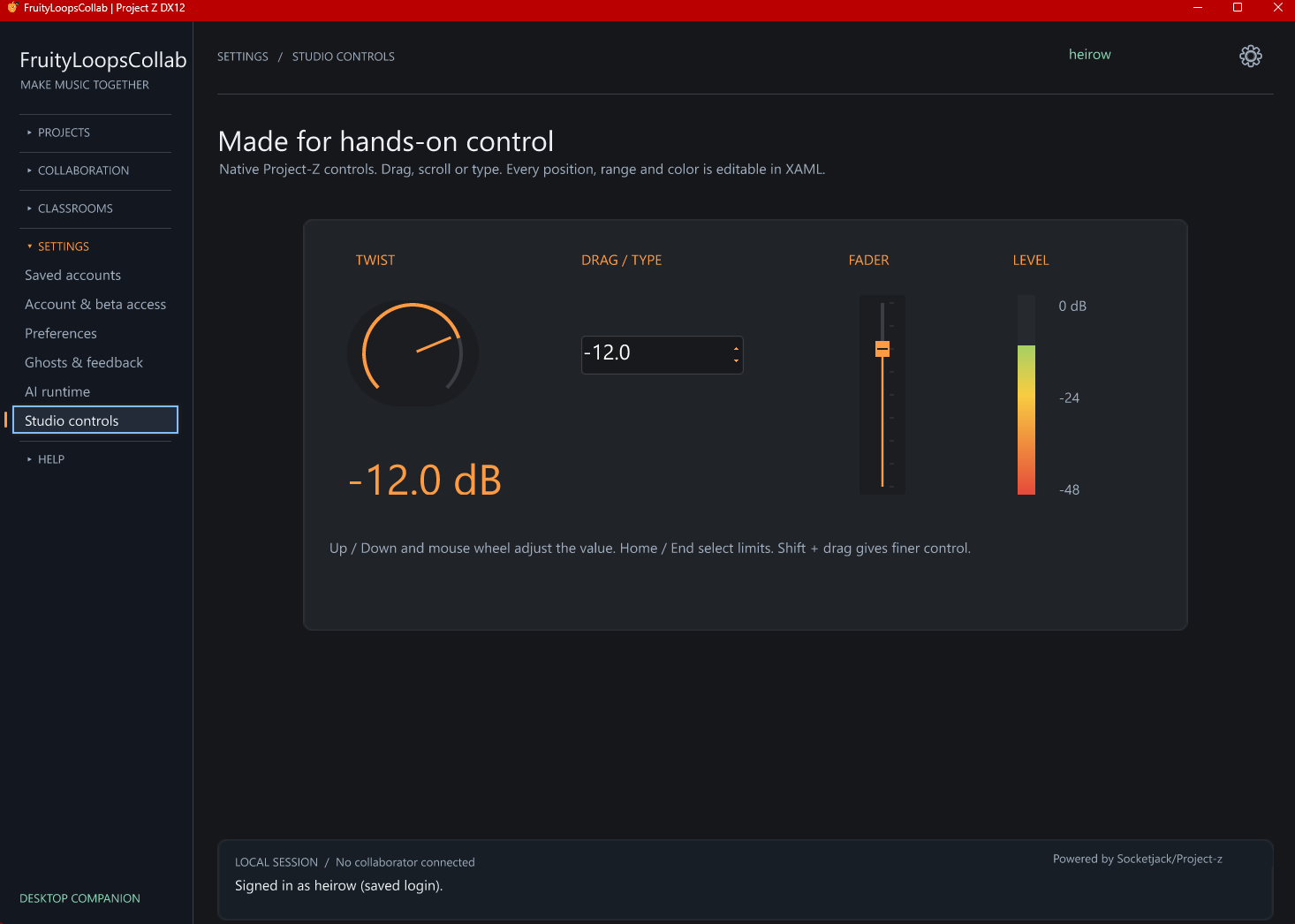Click the FruityLoopsCollab sidebar logo text
The image size is (1295, 924).
click(x=103, y=60)
